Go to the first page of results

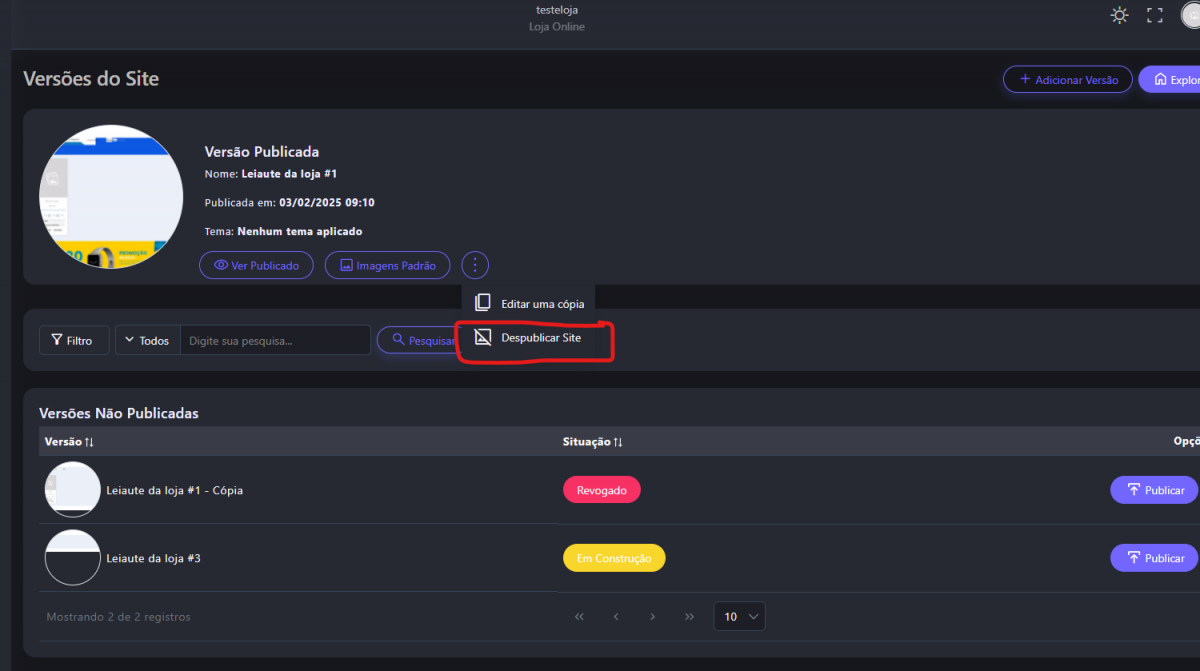tap(579, 617)
